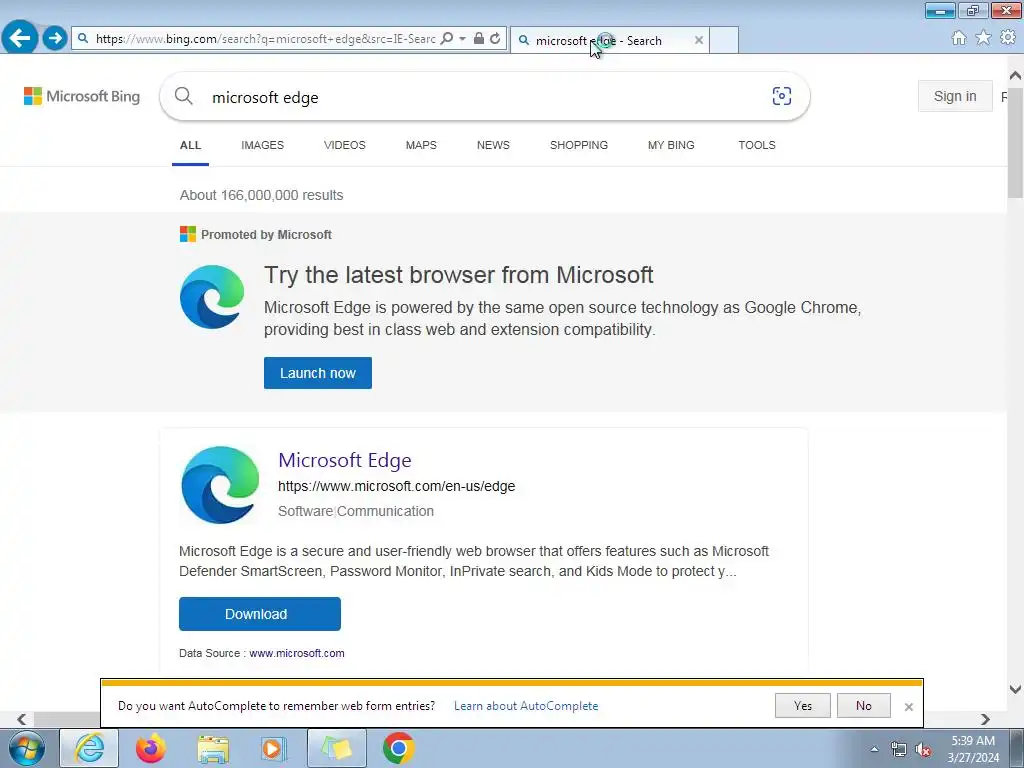
Task: Click the Internet Explorer taskbar icon
Action: click(89, 748)
